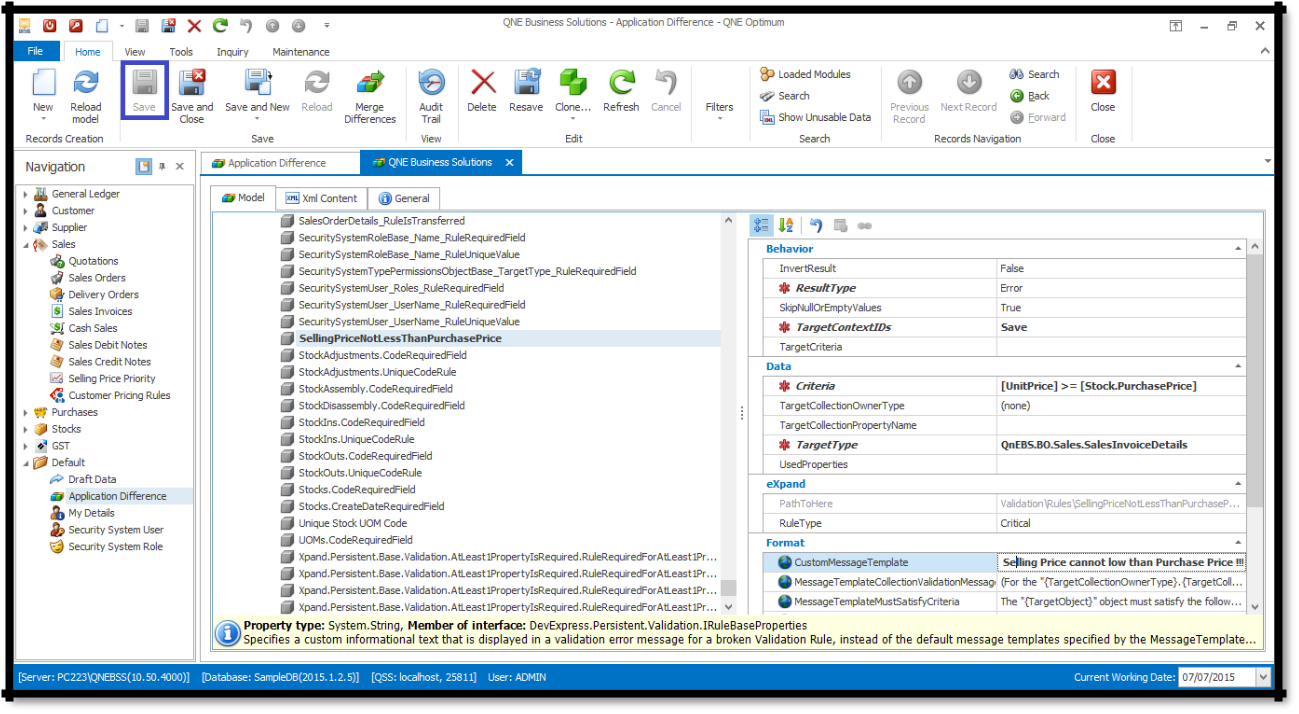Click the Save and Close ribbon icon
Image resolution: width=1299 pixels, height=714 pixels.
[191, 82]
